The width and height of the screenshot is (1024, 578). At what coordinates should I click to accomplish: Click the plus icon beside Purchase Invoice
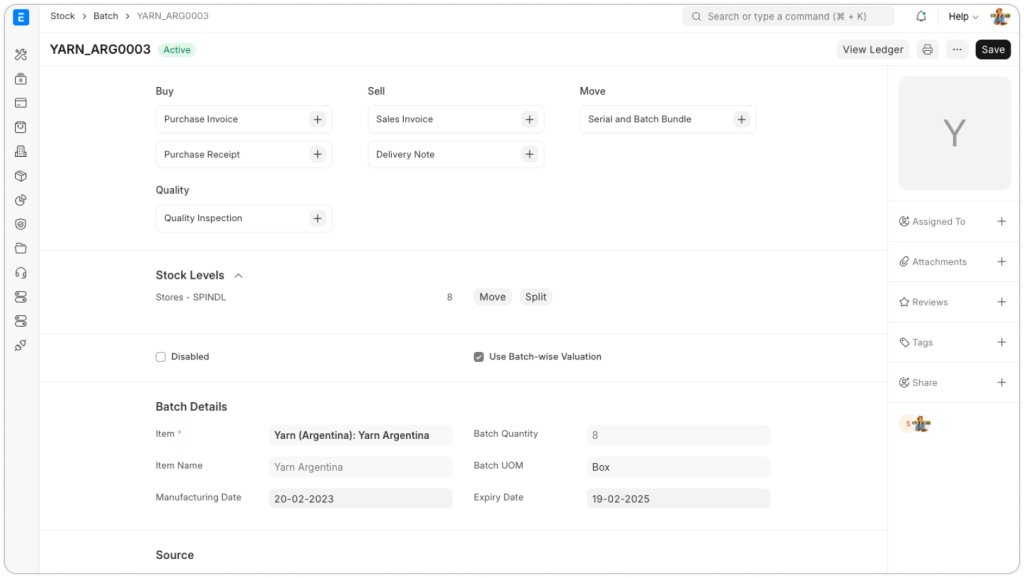coord(317,119)
